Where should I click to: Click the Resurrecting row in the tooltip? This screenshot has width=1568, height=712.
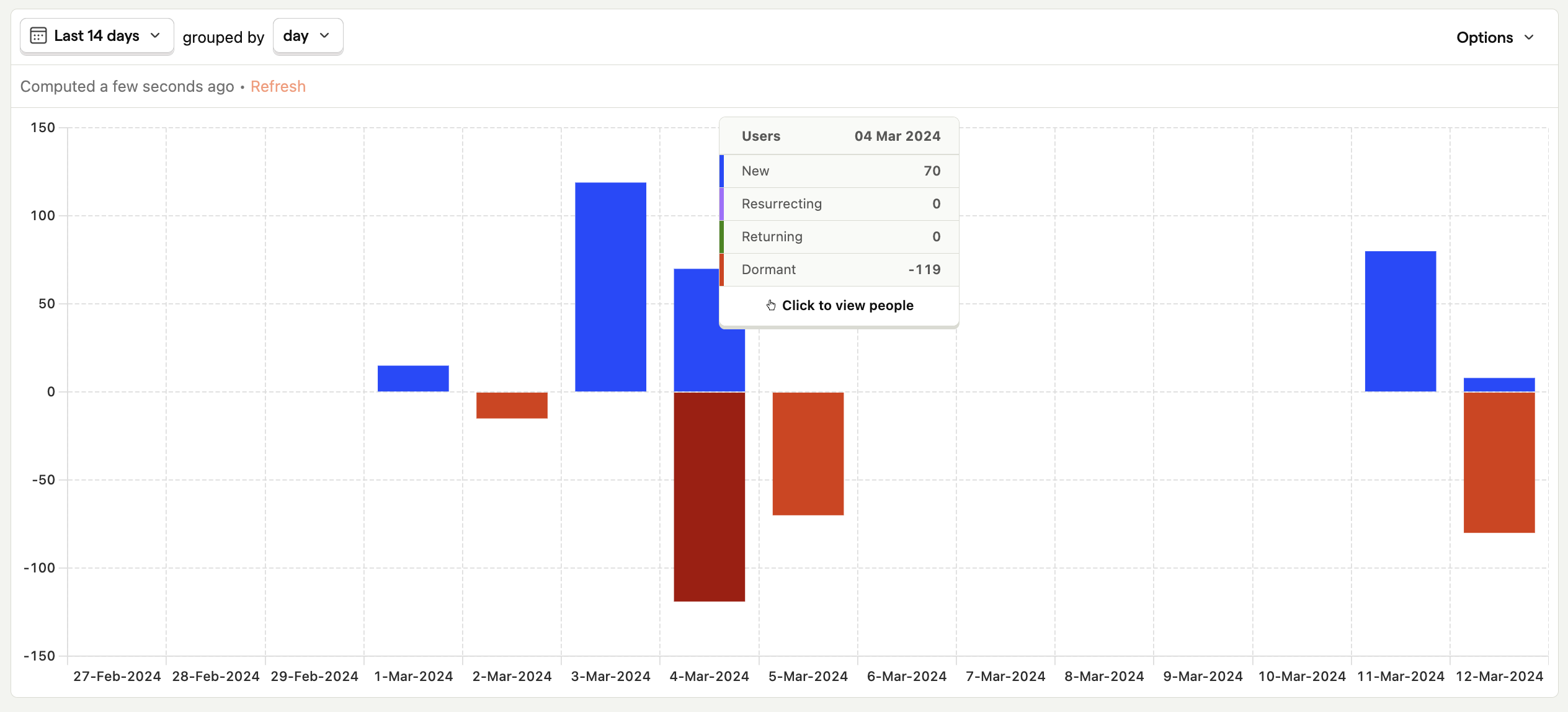coord(839,204)
